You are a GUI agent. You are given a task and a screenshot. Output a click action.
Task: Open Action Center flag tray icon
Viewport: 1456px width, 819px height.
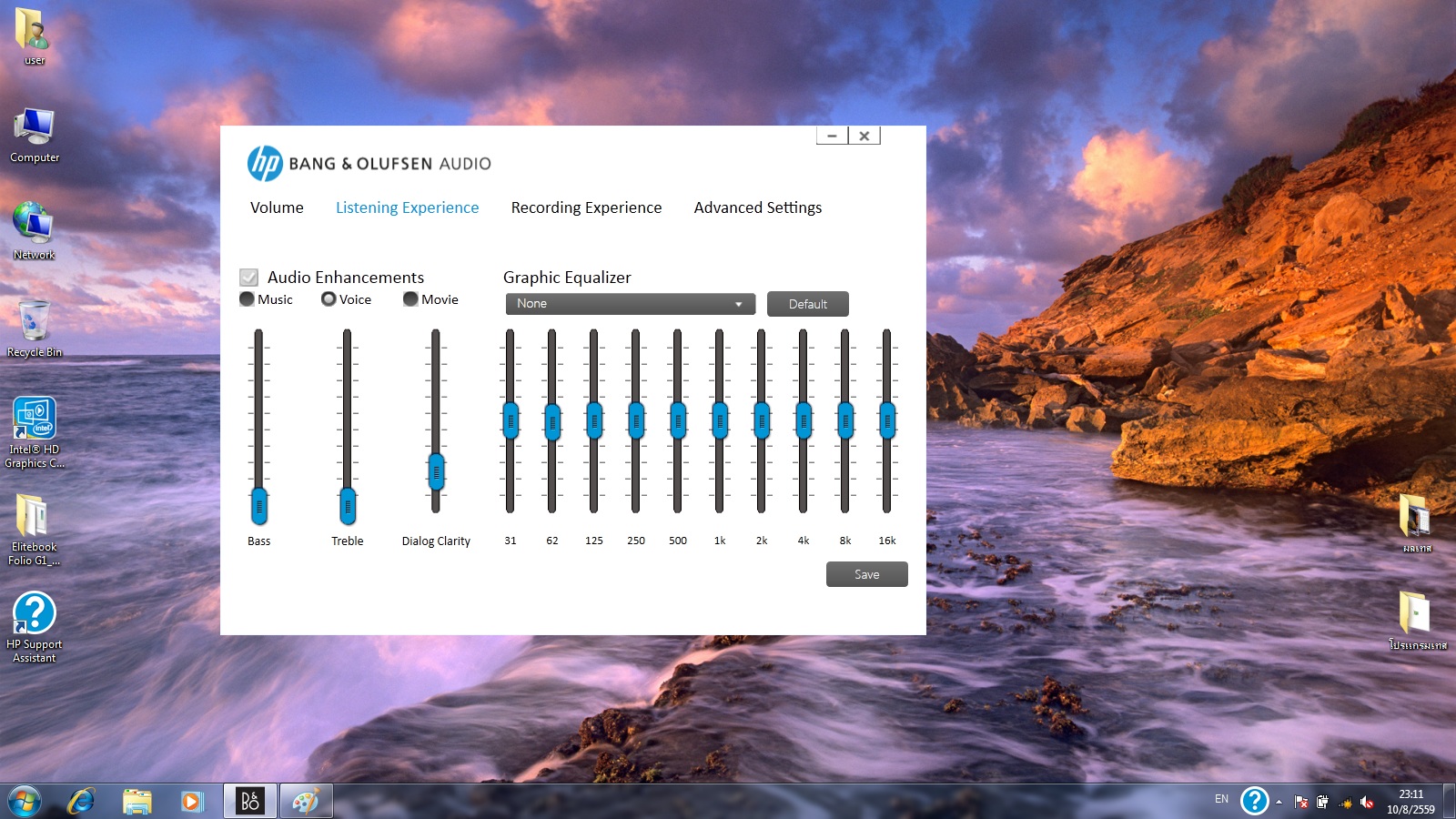tap(1301, 802)
